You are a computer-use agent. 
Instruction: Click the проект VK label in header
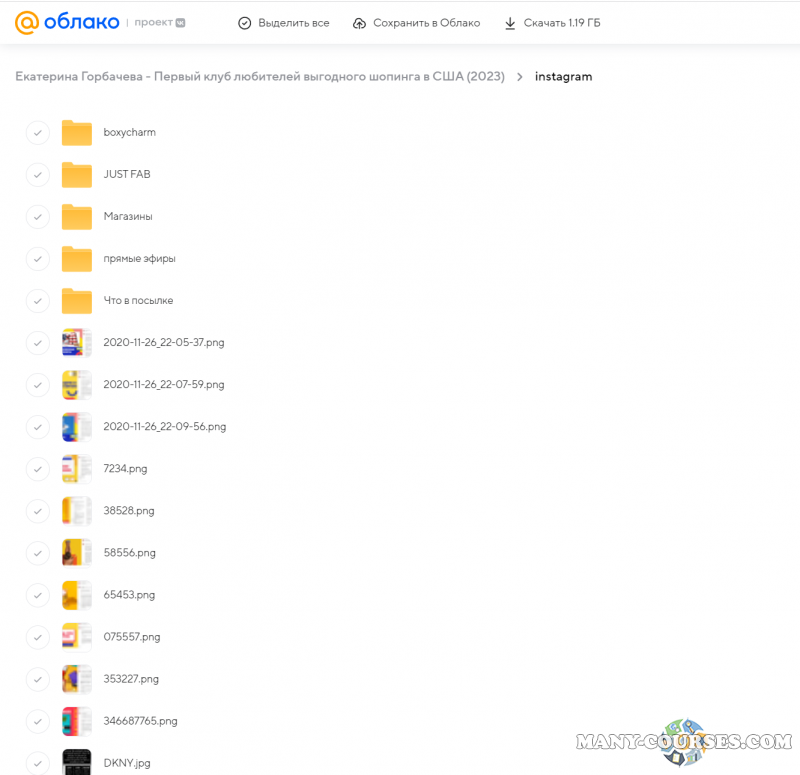pyautogui.click(x=160, y=23)
